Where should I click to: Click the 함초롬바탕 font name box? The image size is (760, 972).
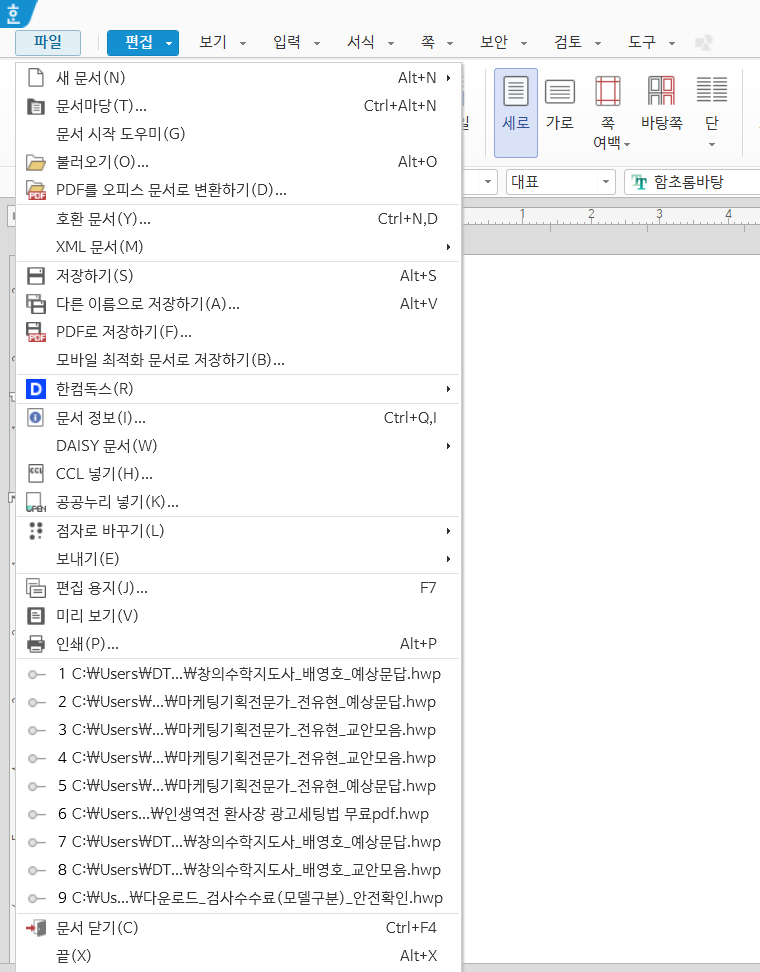click(x=693, y=182)
